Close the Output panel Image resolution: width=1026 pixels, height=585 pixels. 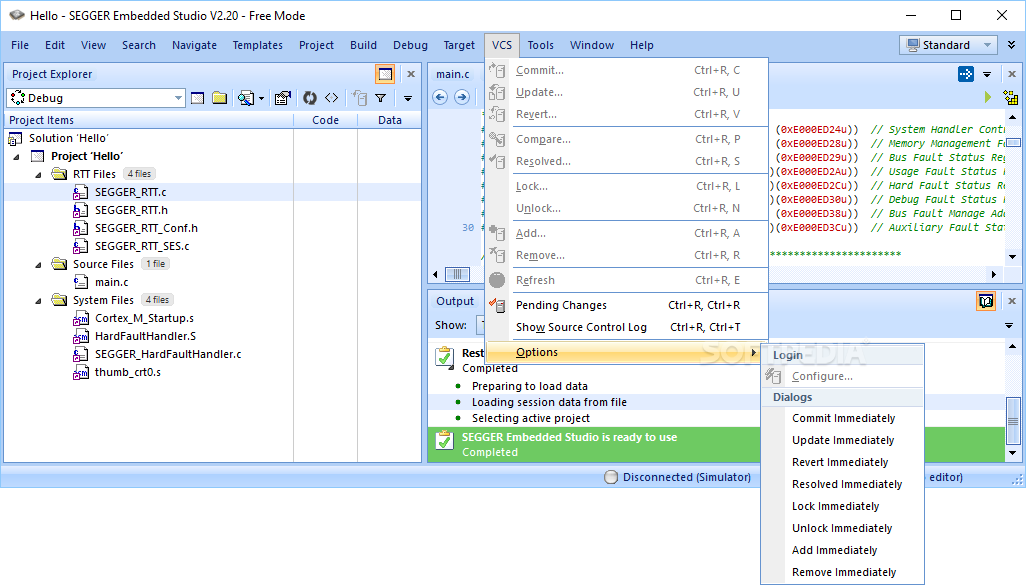pos(1012,301)
